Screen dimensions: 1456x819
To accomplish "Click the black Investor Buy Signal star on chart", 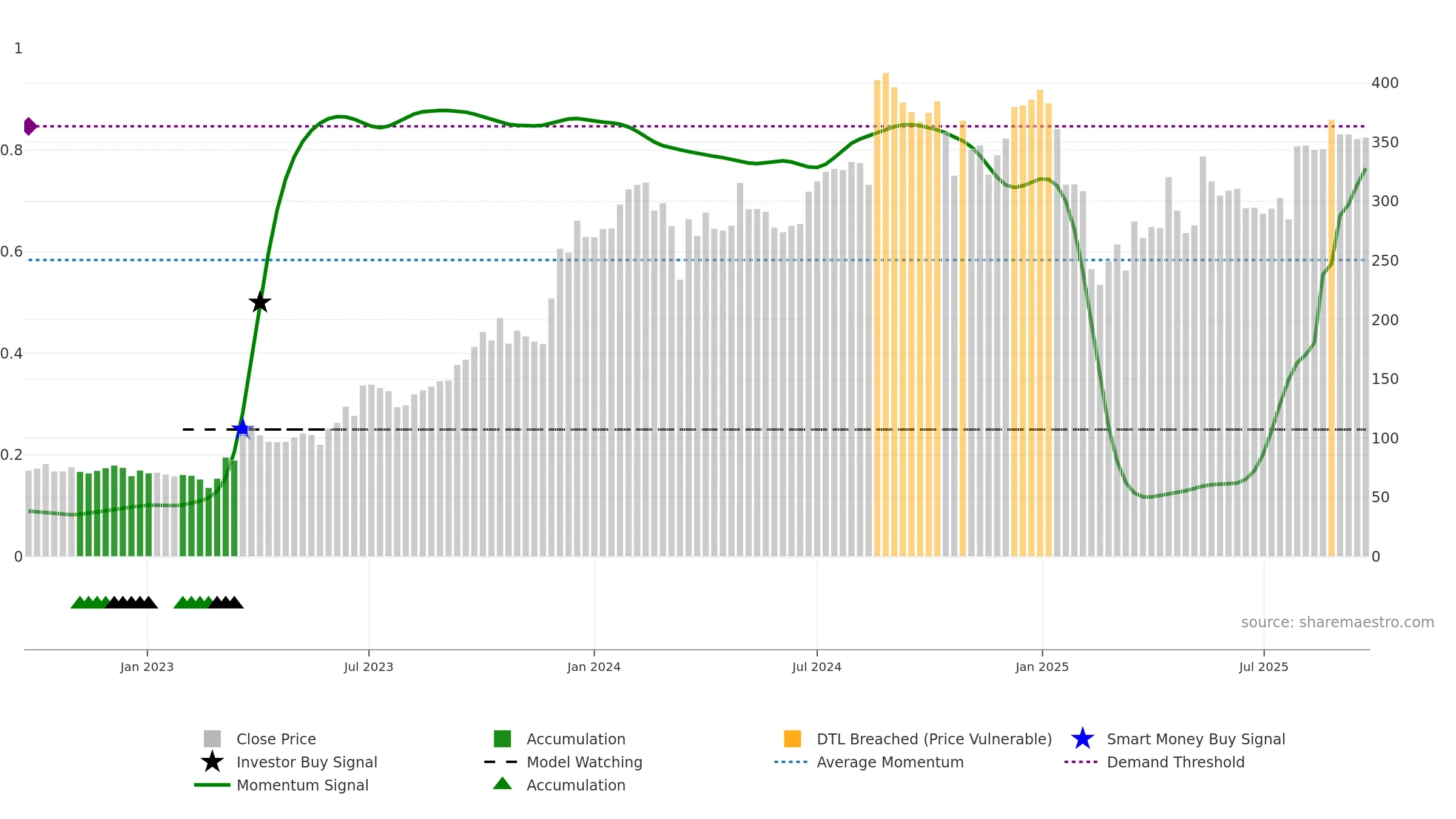I will click(x=260, y=302).
